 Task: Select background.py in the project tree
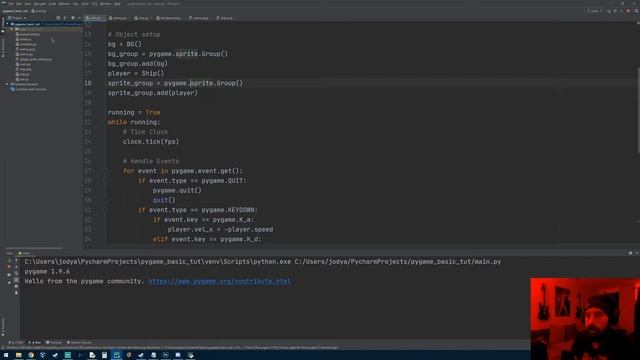(27, 34)
